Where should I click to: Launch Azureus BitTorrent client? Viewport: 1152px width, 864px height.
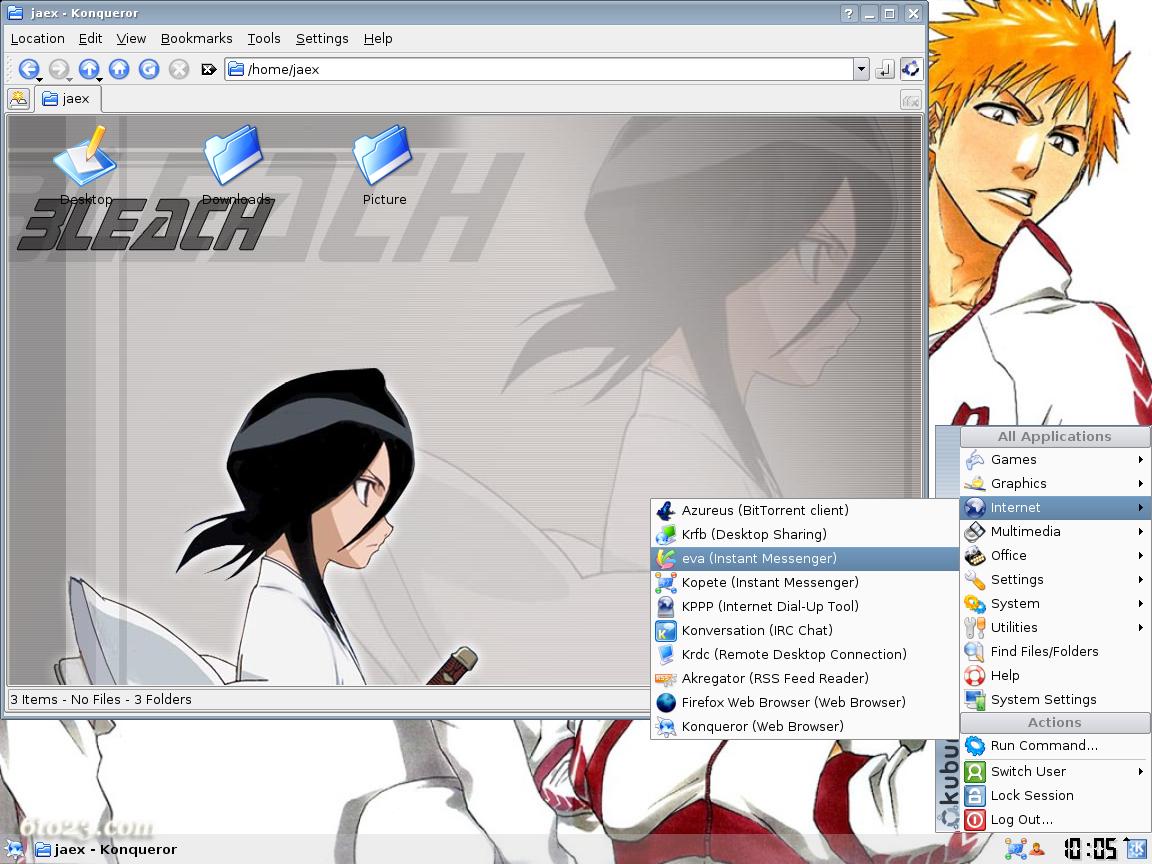[x=804, y=510]
